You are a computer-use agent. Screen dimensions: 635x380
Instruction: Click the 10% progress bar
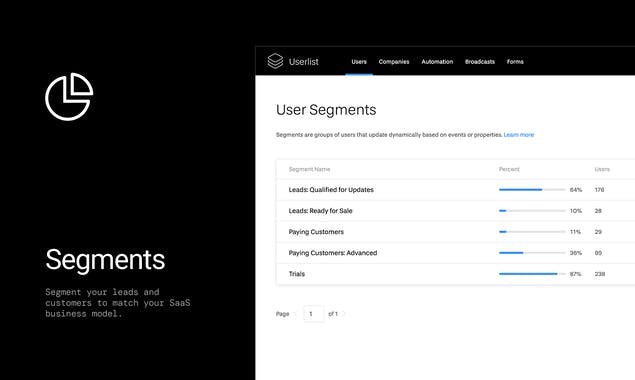(x=532, y=211)
